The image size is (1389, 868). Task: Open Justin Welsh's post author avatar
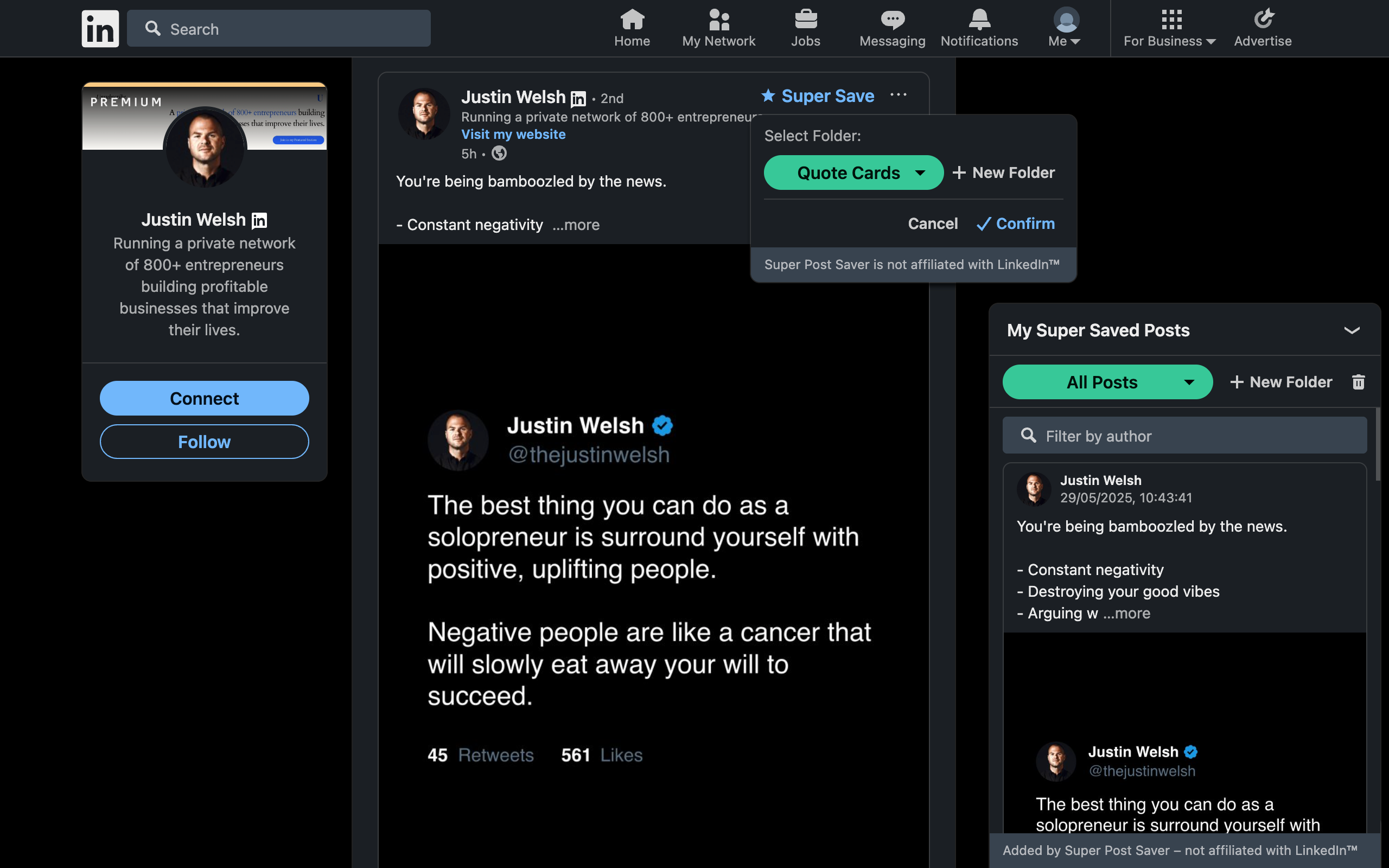coord(424,114)
